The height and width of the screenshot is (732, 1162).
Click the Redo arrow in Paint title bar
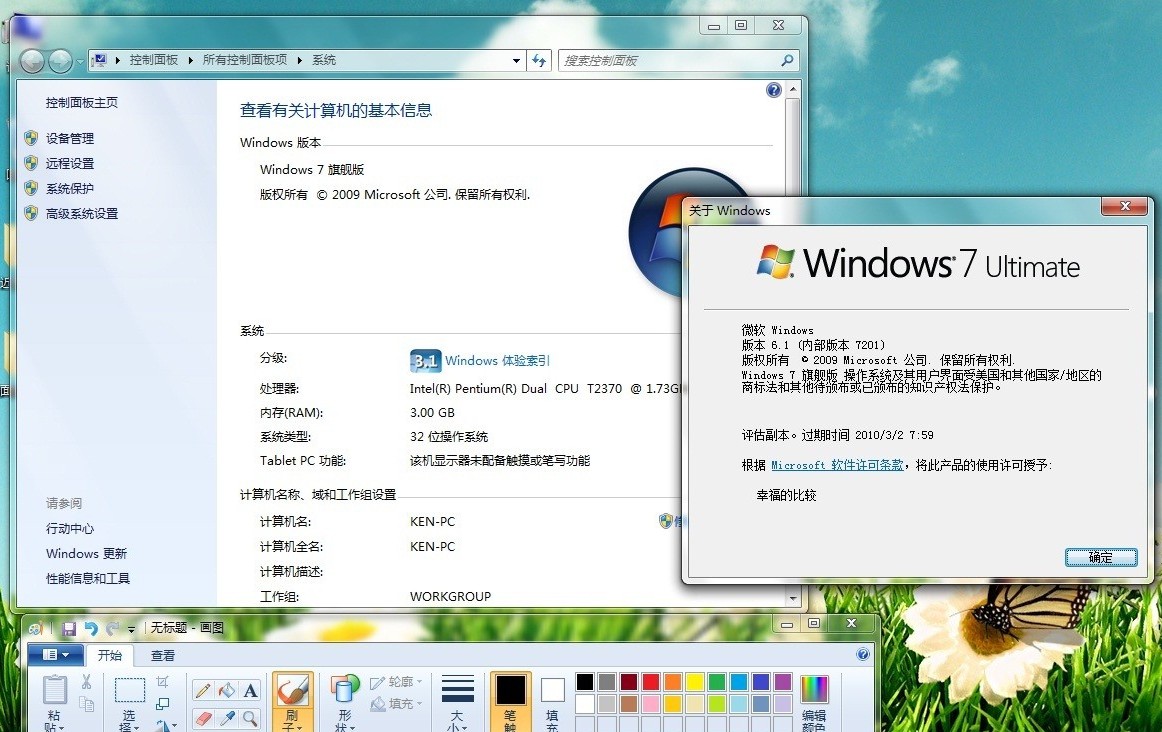(112, 629)
